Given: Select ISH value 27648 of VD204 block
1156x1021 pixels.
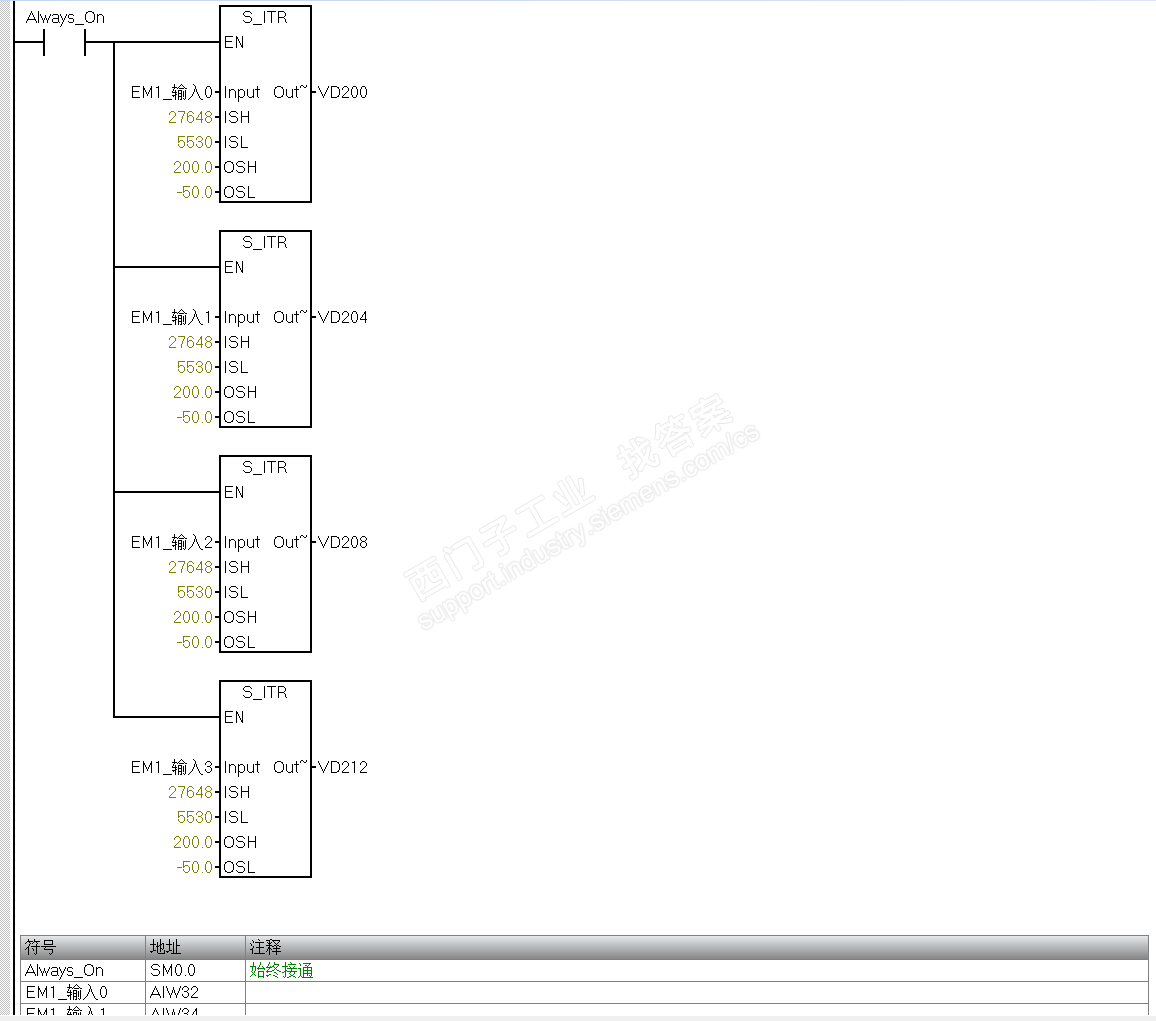Looking at the screenshot, I should (x=190, y=342).
